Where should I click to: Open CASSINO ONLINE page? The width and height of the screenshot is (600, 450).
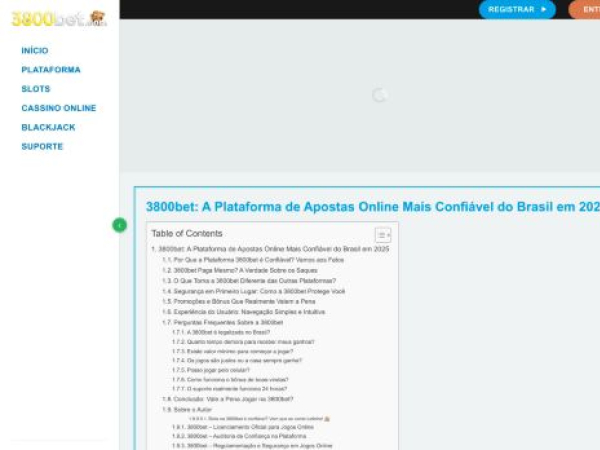59,108
